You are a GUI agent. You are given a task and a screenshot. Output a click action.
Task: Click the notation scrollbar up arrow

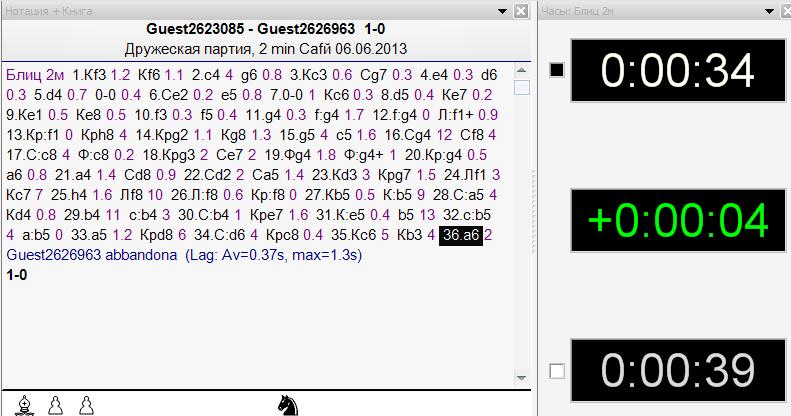tap(521, 71)
